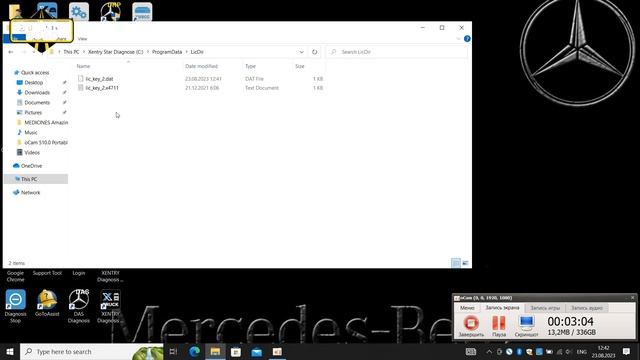Refresh the LicDir folder view

pyautogui.click(x=314, y=52)
